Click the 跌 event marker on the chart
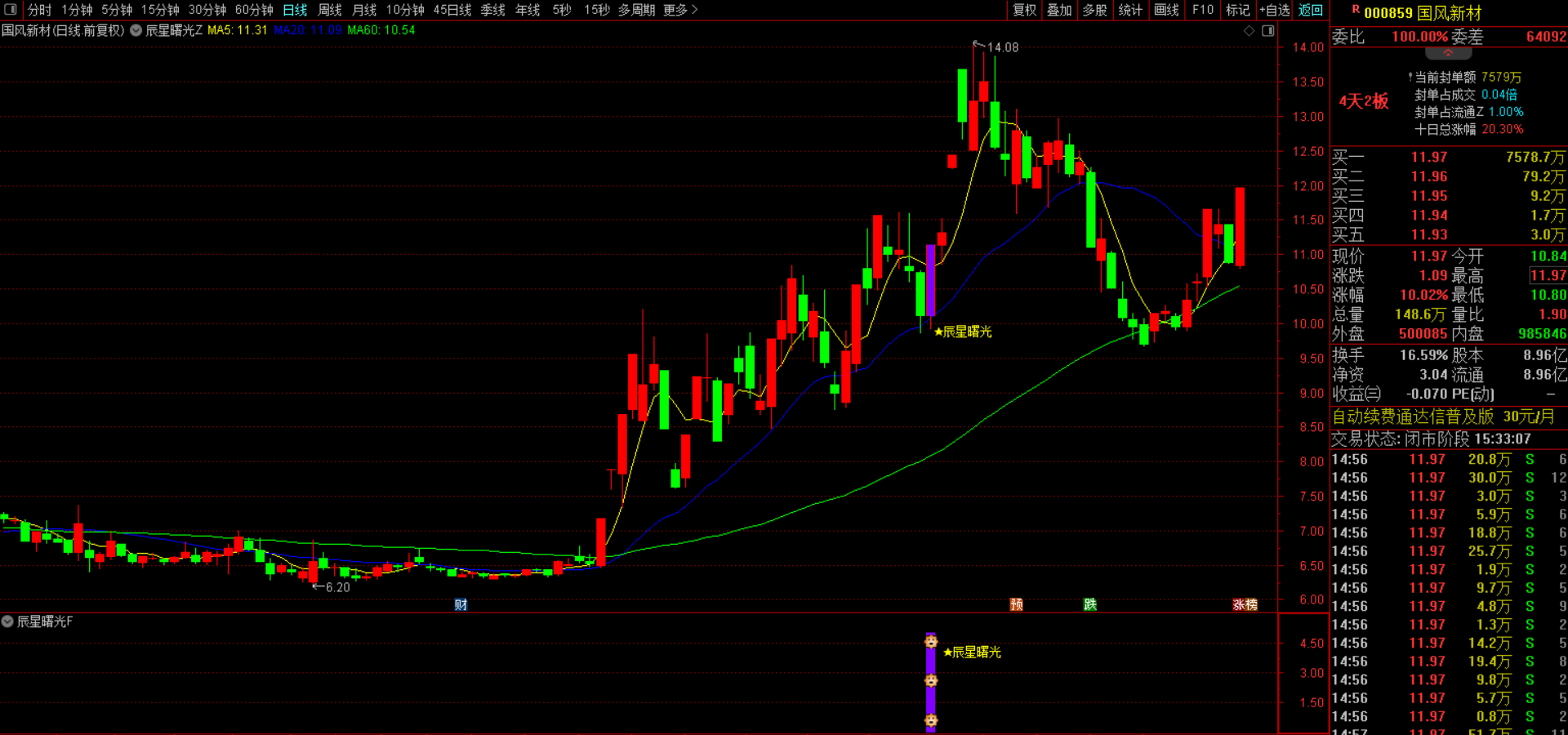Screen dimensions: 1568x735 click(1090, 604)
